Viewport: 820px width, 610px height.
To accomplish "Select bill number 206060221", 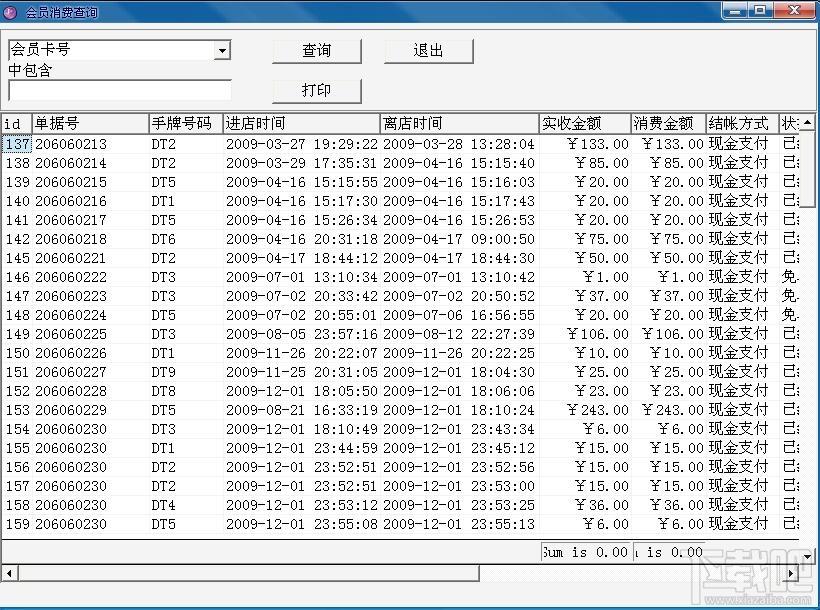I will (x=71, y=258).
